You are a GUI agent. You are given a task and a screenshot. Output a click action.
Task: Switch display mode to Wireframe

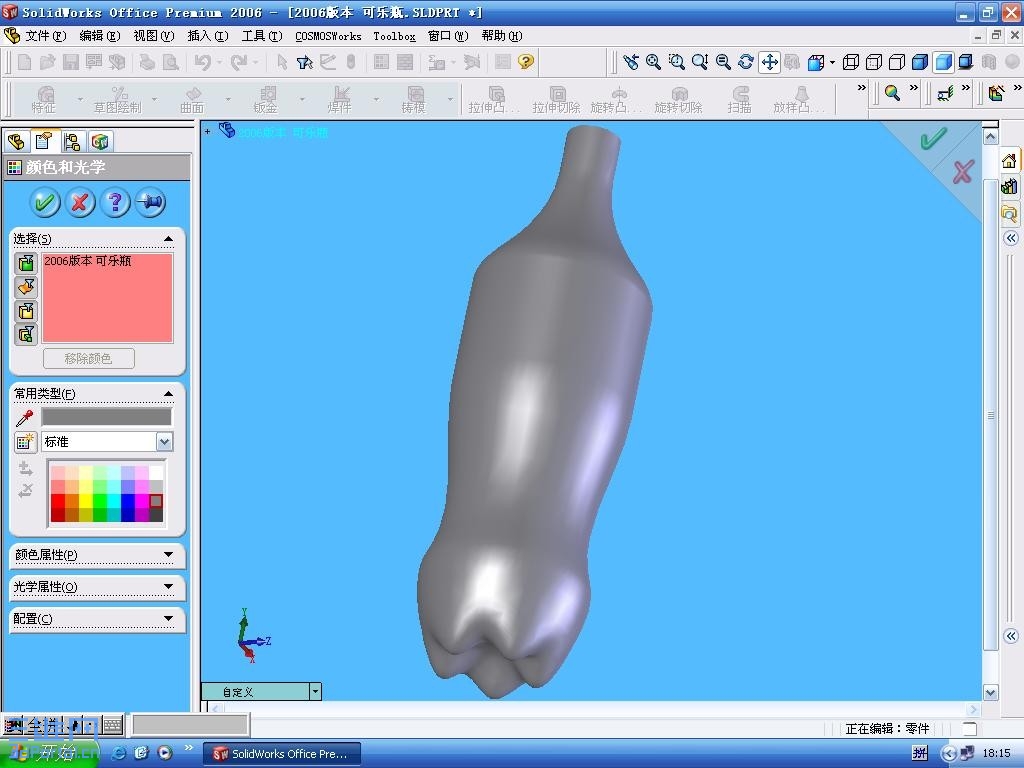pyautogui.click(x=850, y=62)
